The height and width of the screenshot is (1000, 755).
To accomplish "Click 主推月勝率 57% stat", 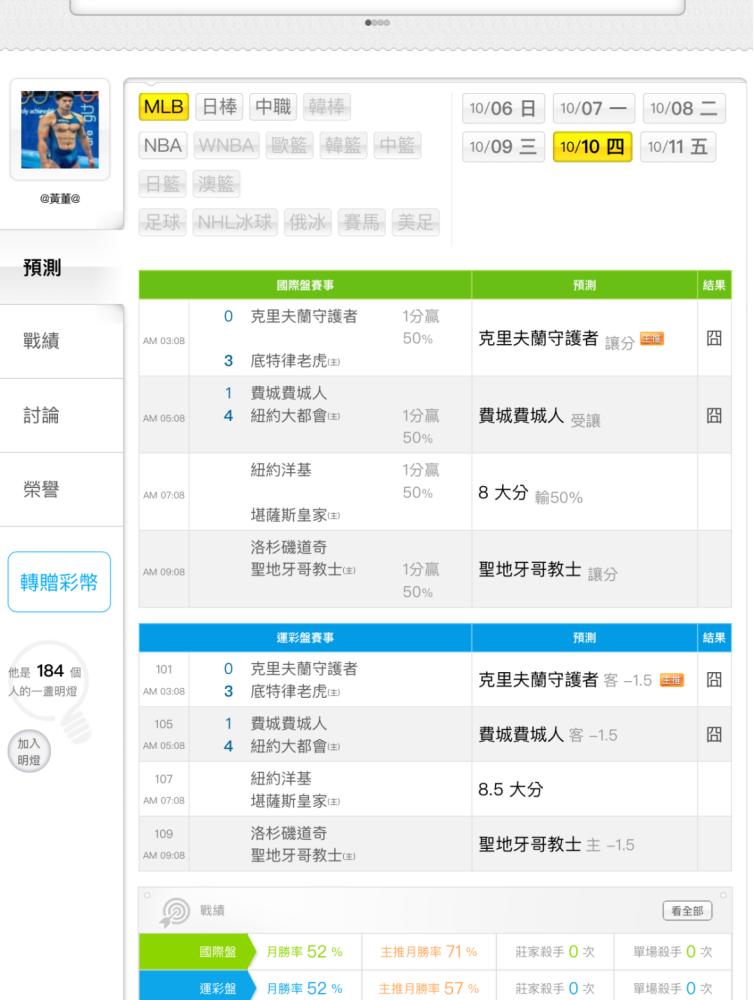I will tap(429, 989).
